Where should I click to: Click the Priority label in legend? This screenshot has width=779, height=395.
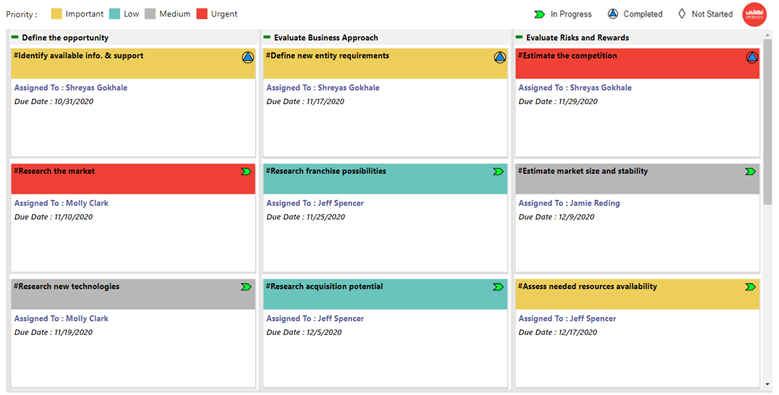click(21, 14)
